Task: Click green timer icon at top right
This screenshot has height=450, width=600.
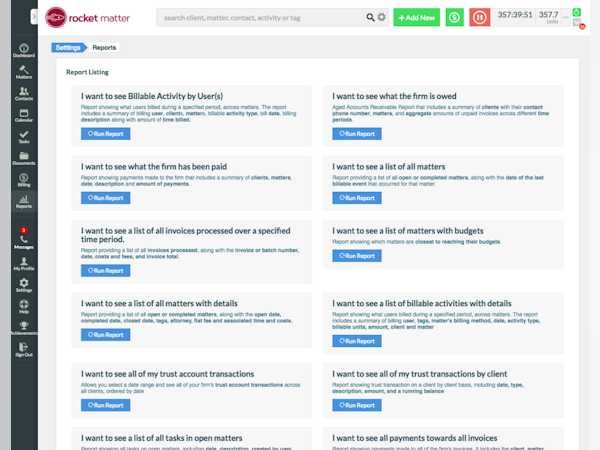Action: click(577, 12)
